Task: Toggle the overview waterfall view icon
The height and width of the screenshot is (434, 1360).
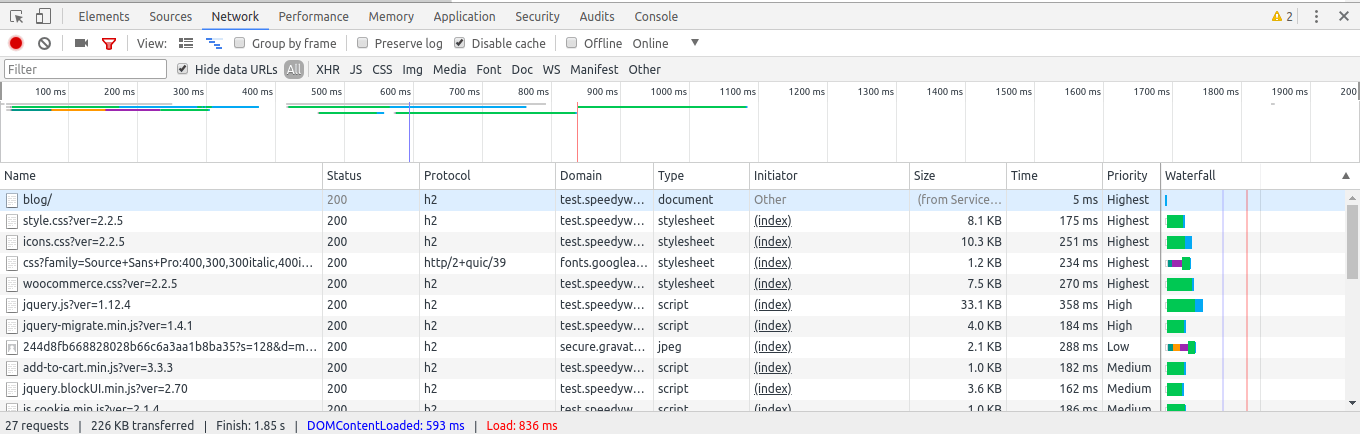Action: coord(213,43)
